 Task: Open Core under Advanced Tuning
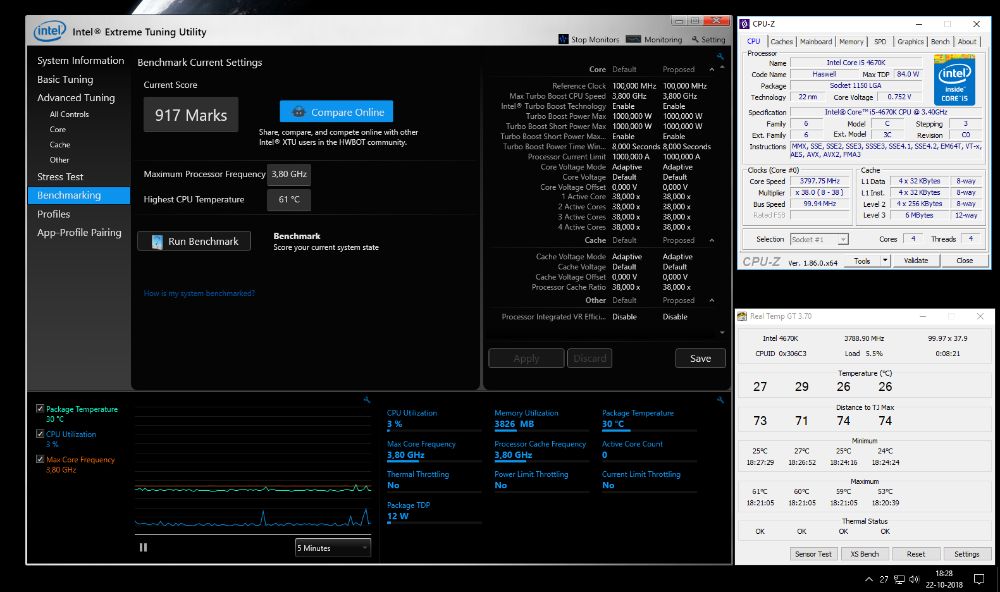(57, 130)
